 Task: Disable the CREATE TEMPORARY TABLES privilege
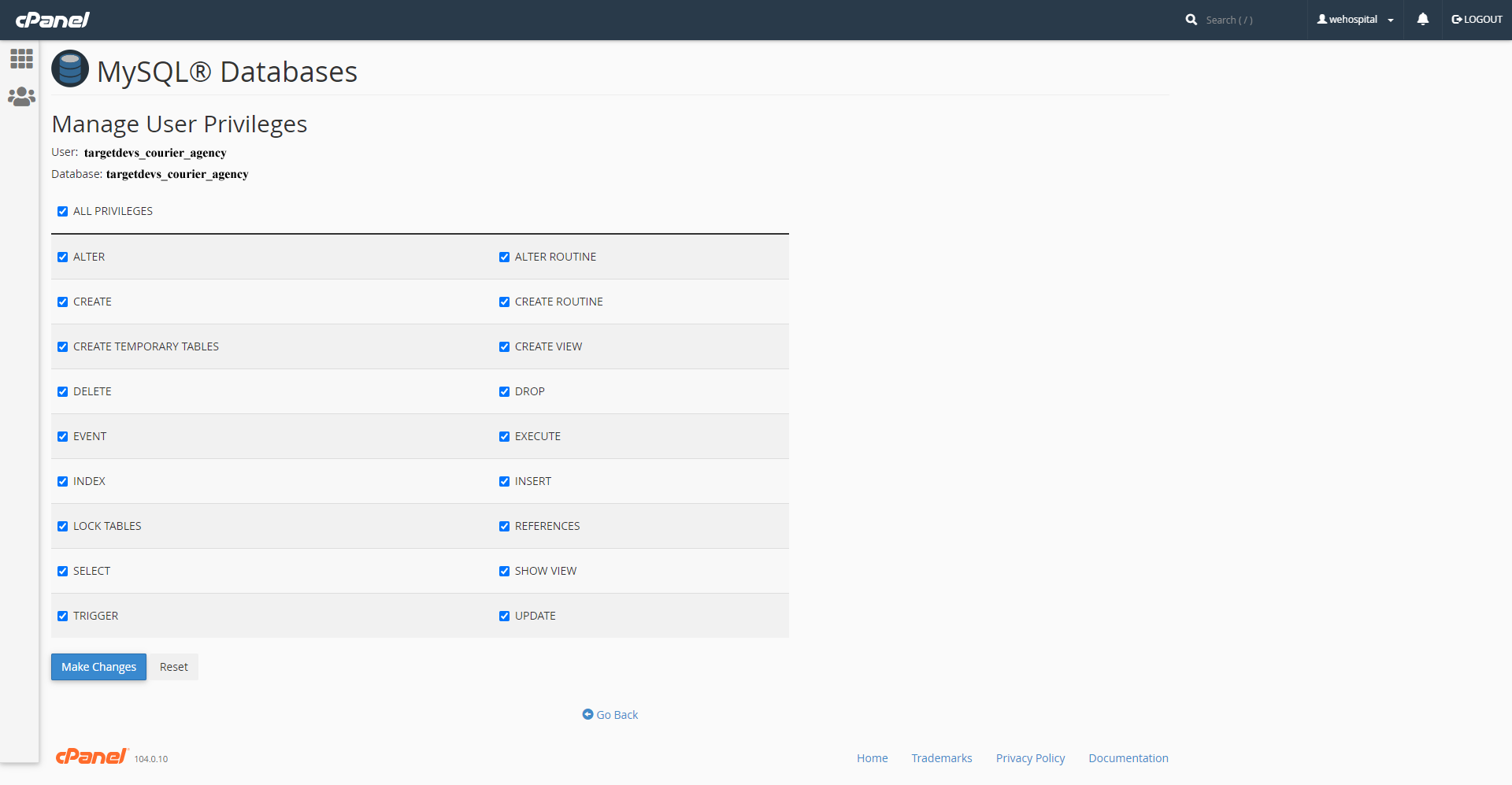tap(63, 346)
